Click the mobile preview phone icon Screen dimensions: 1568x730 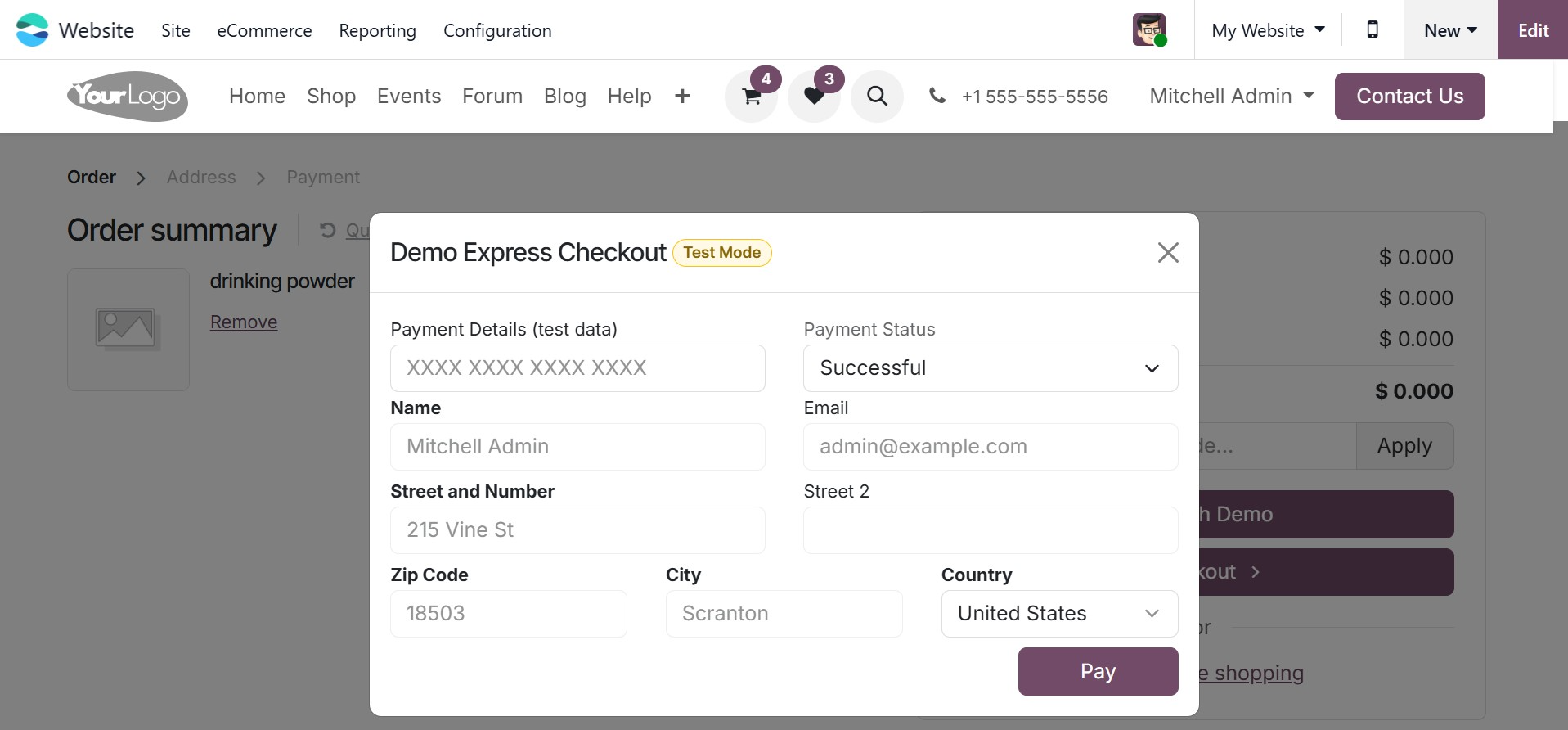(1373, 30)
